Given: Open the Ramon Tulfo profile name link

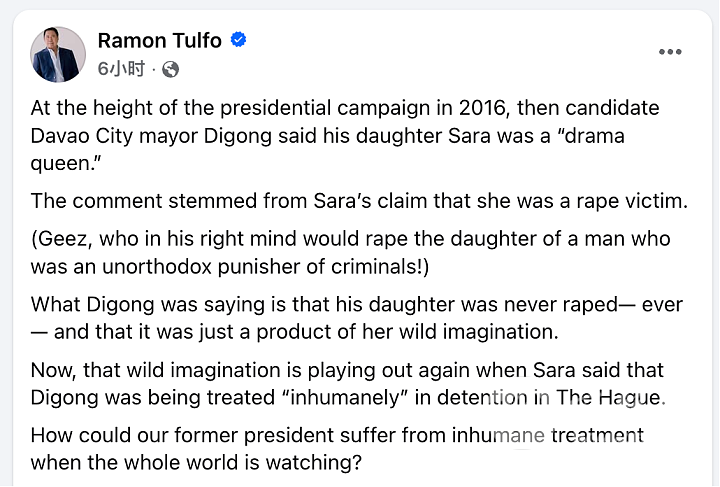Looking at the screenshot, I should pyautogui.click(x=159, y=40).
